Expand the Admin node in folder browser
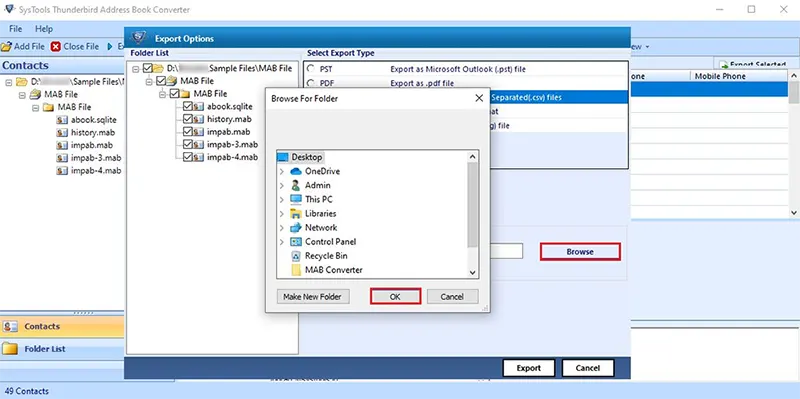This screenshot has width=800, height=399. 282,185
